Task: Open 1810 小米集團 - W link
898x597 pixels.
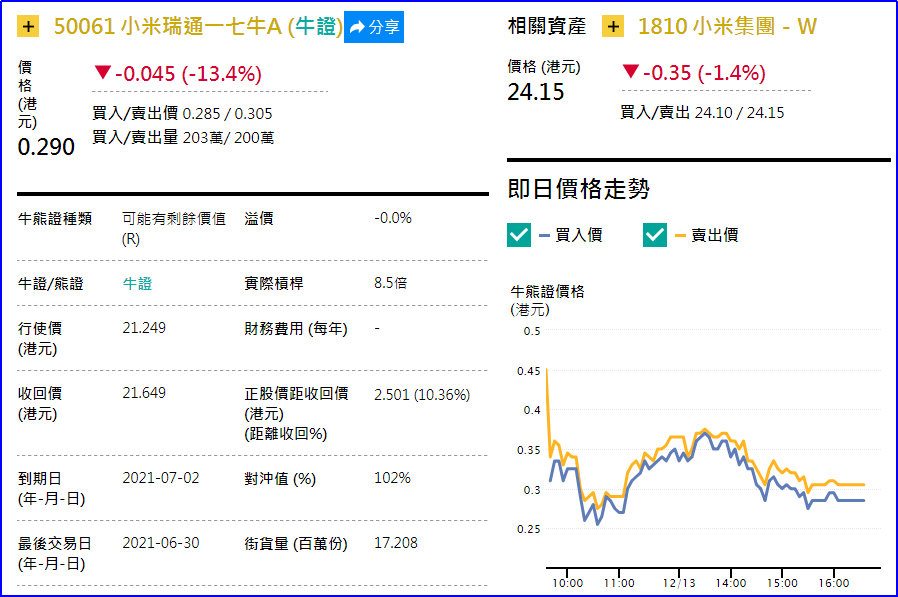Action: (x=727, y=26)
